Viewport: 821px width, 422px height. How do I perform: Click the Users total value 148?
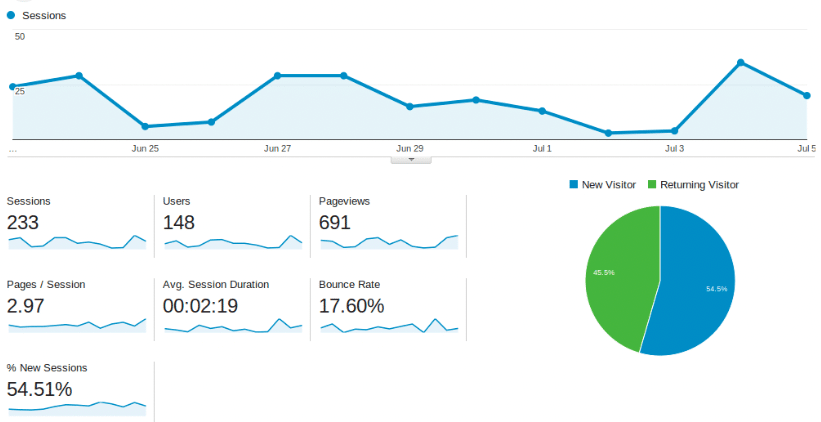click(x=179, y=222)
